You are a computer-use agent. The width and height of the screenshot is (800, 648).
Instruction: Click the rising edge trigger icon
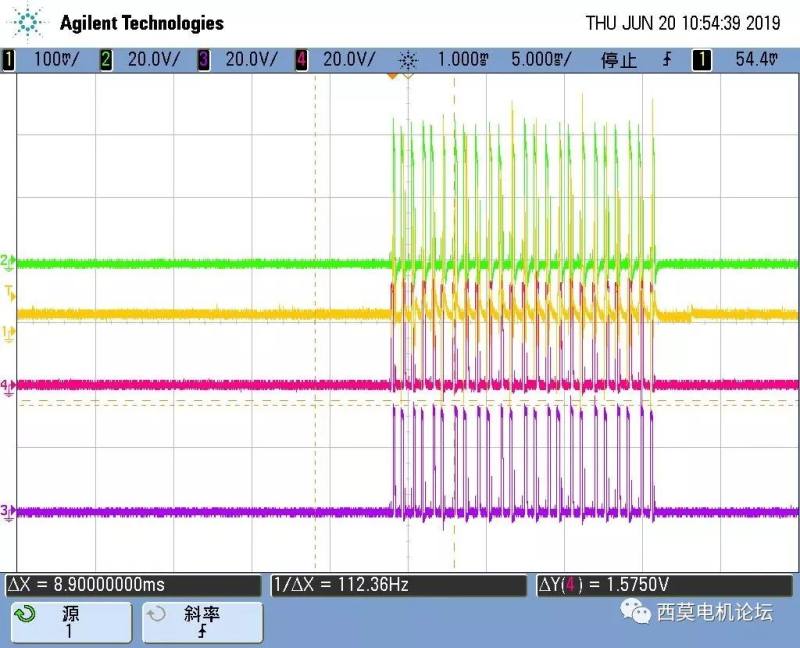[x=667, y=60]
